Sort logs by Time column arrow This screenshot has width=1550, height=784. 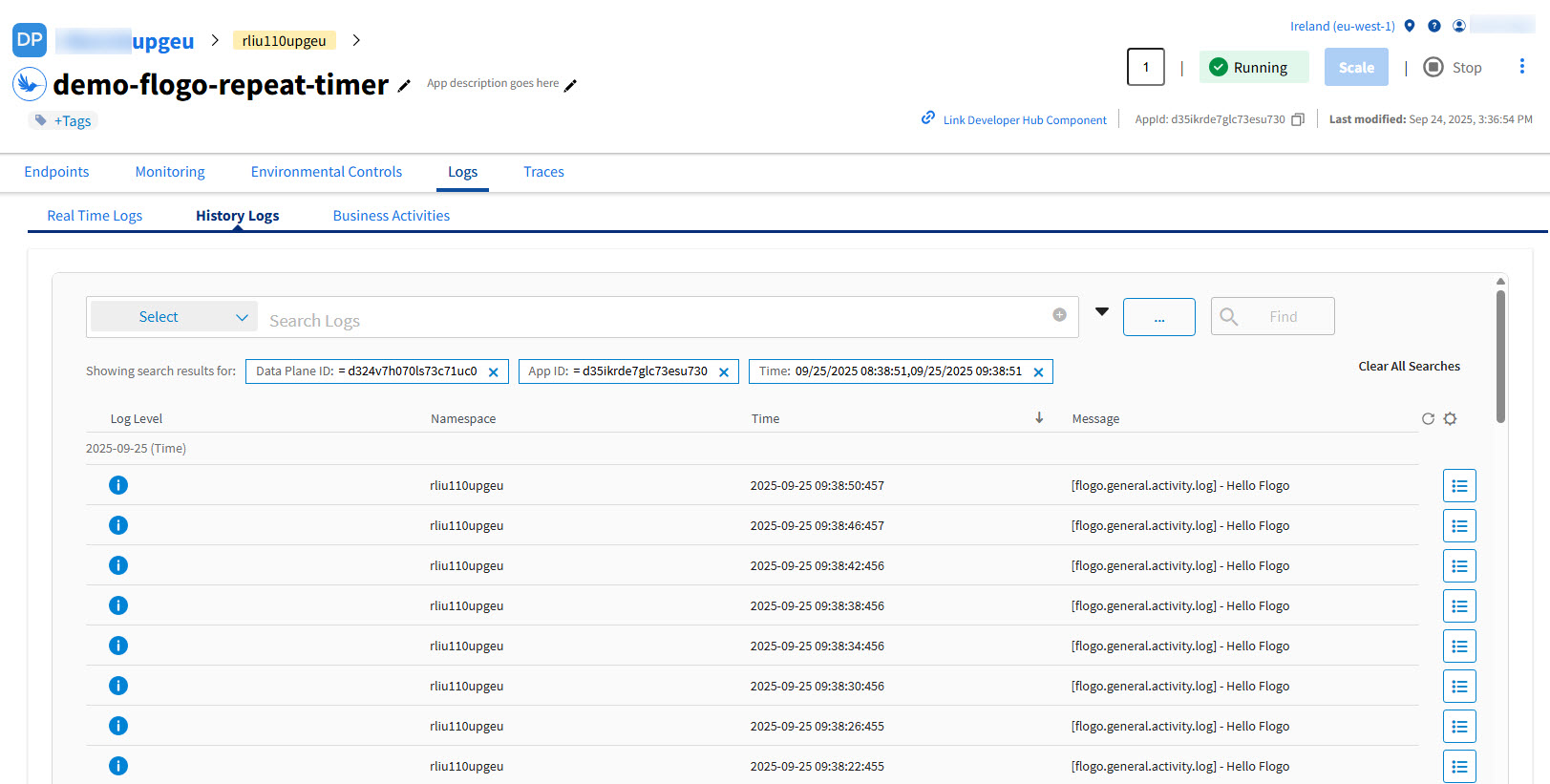point(1039,418)
